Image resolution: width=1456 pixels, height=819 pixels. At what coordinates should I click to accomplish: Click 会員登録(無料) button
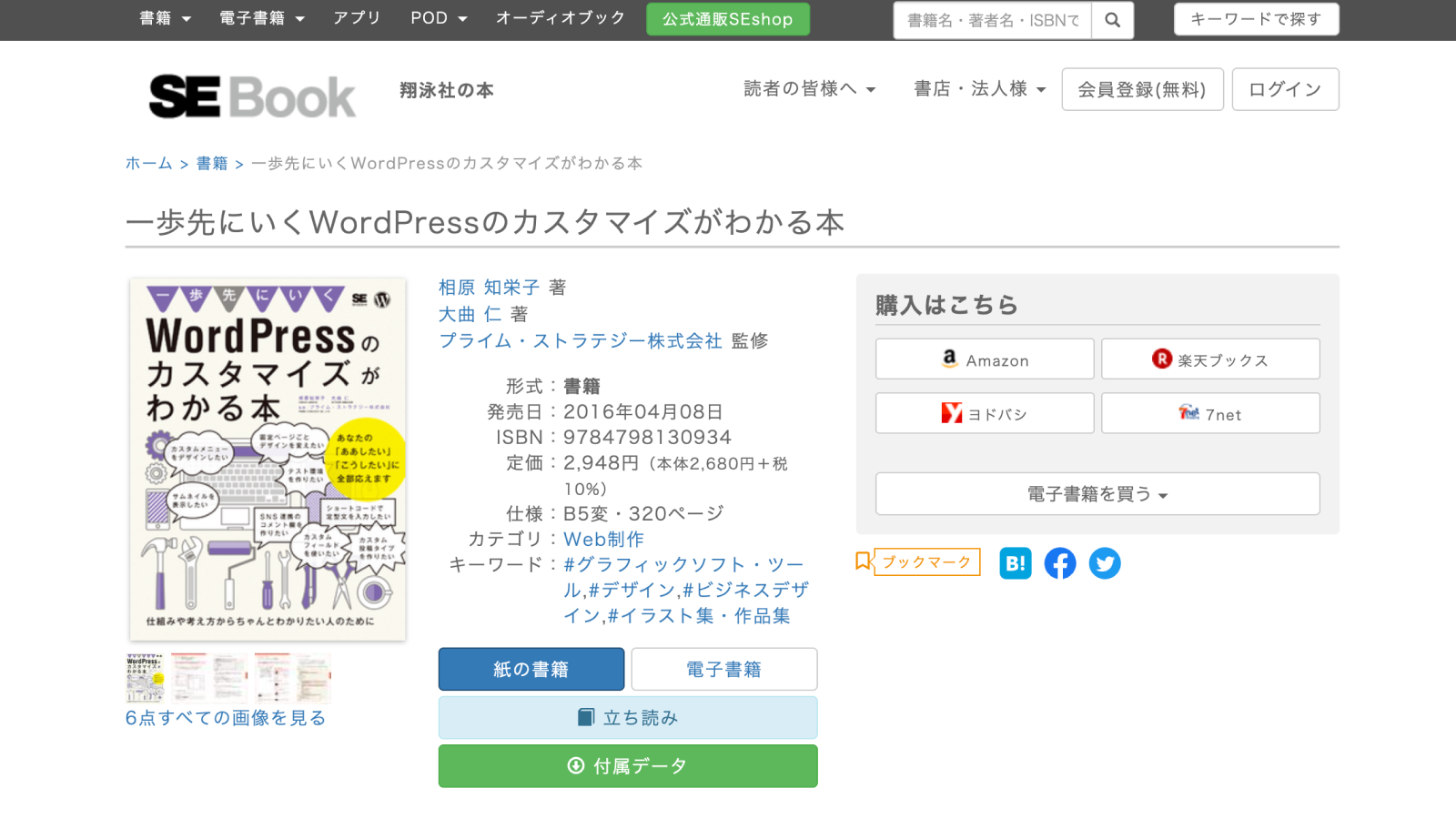click(x=1142, y=89)
